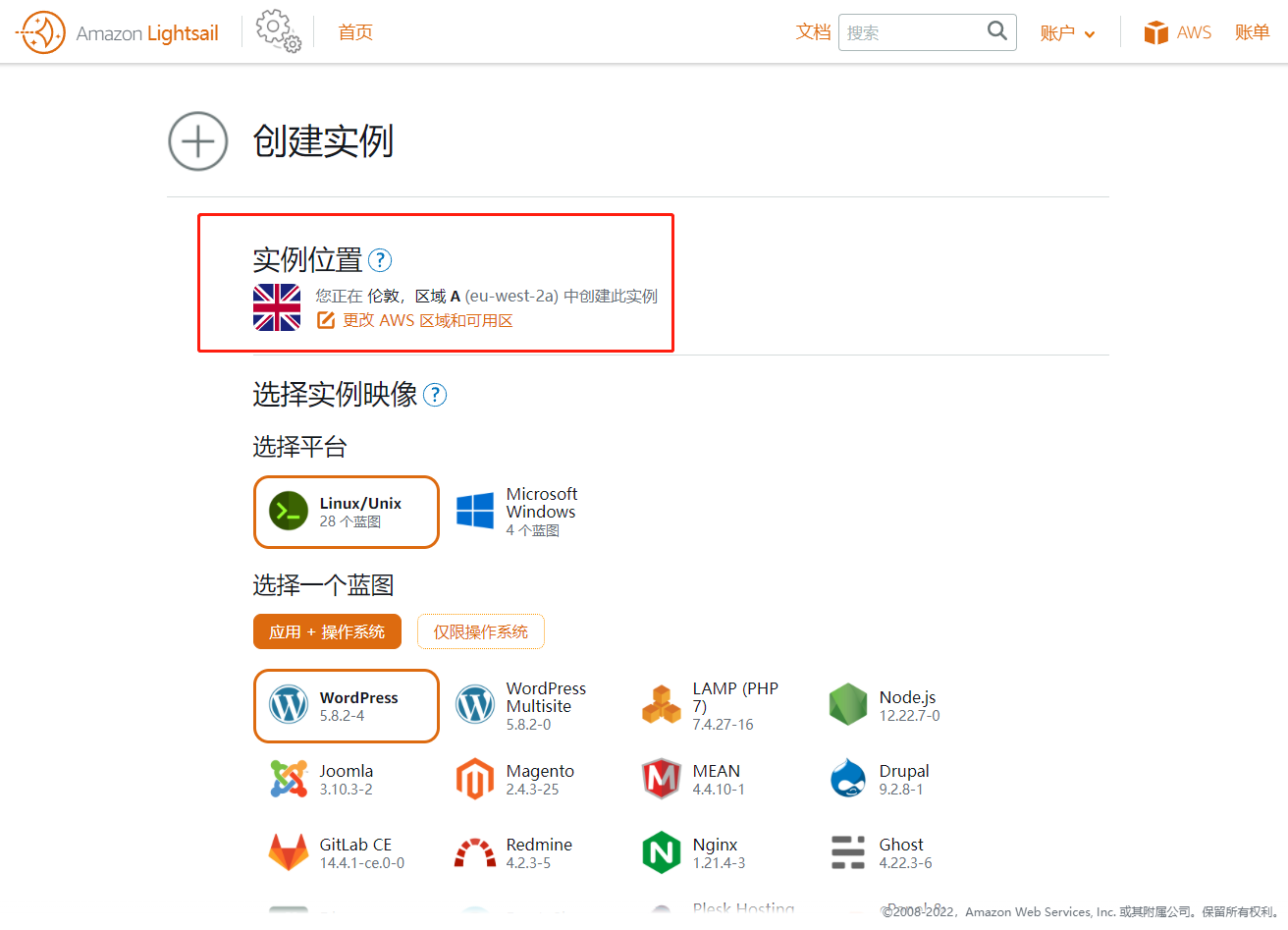This screenshot has height=930, width=1288.
Task: Choose Node.js 12.22.7-0 blueprint text
Action: [909, 706]
